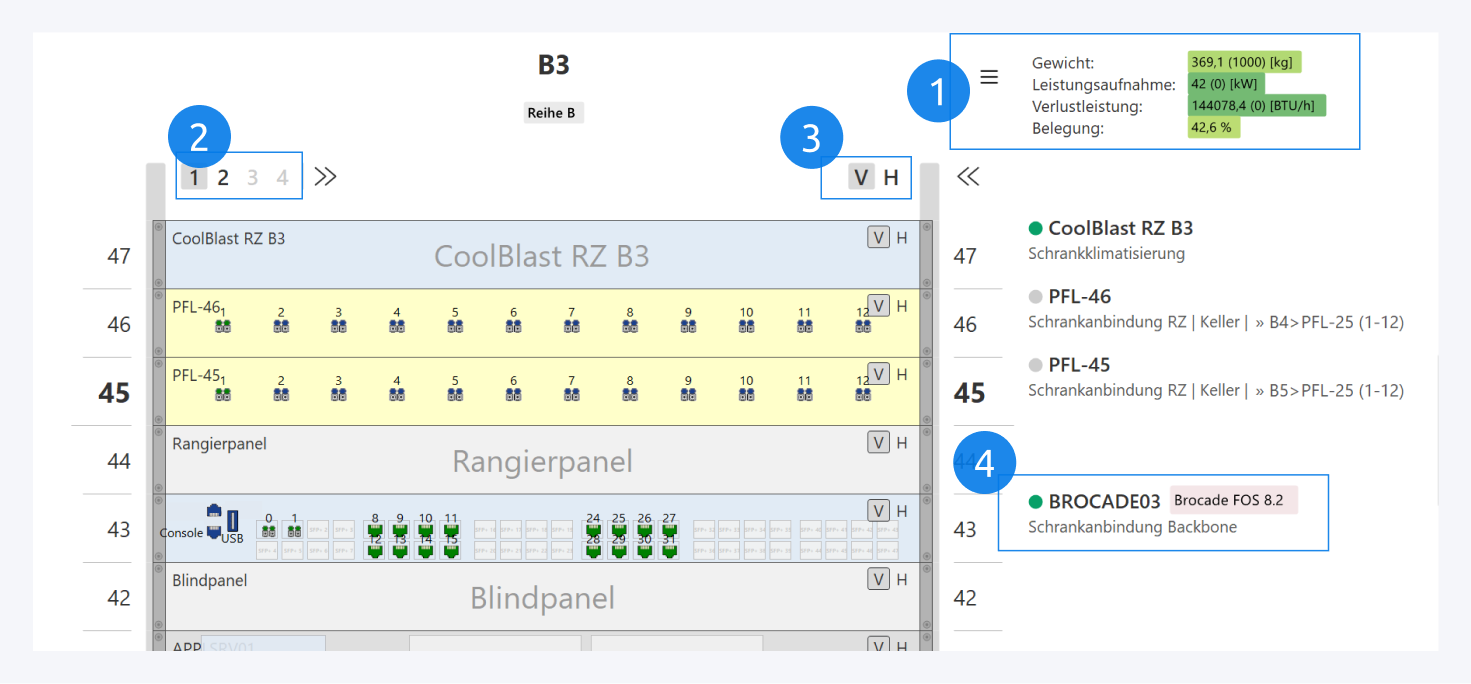This screenshot has width=1471, height=684.
Task: Select RJ45 port 8 on the Brocade switch
Action: click(x=374, y=531)
